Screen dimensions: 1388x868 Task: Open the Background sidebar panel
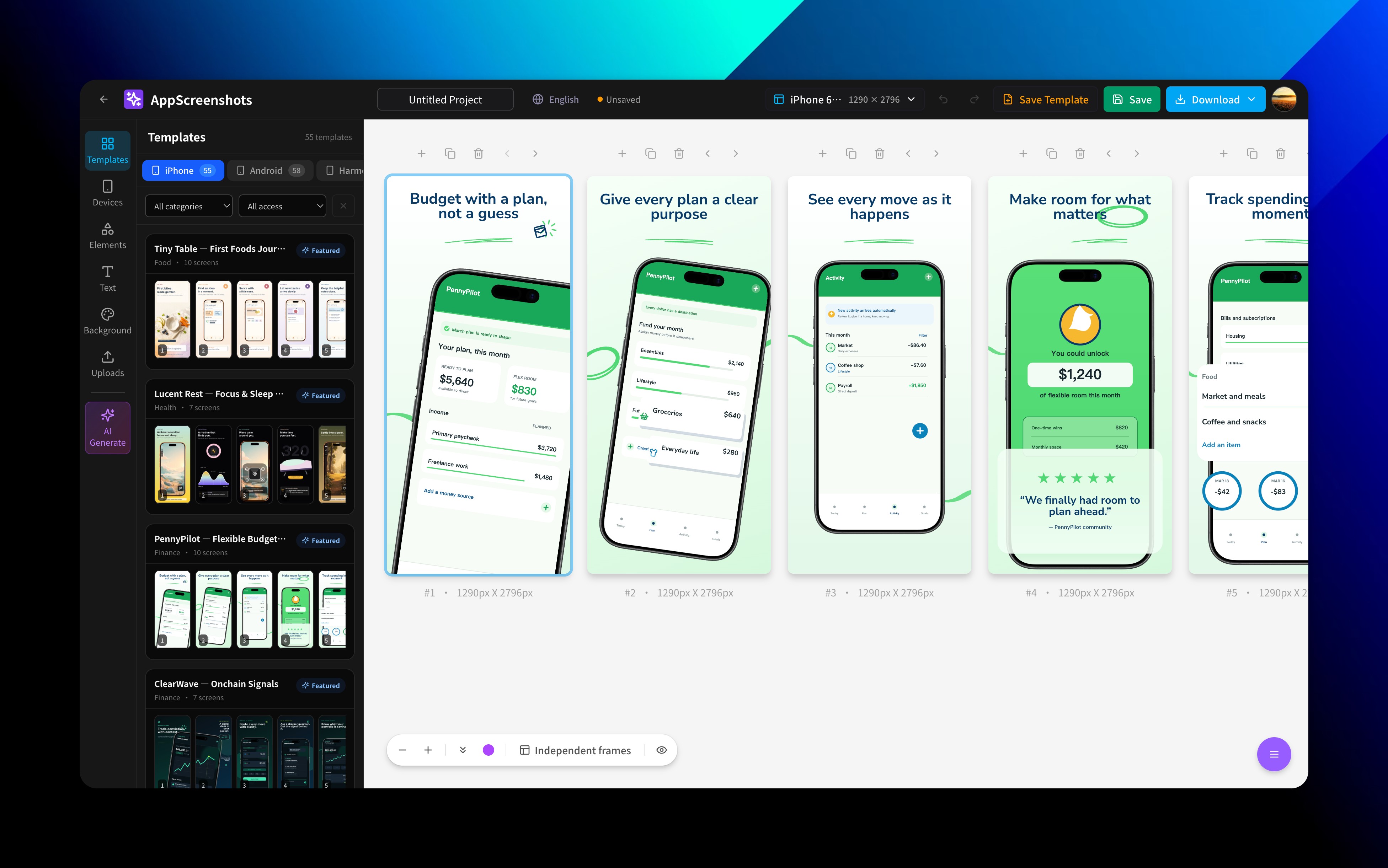[x=107, y=321]
